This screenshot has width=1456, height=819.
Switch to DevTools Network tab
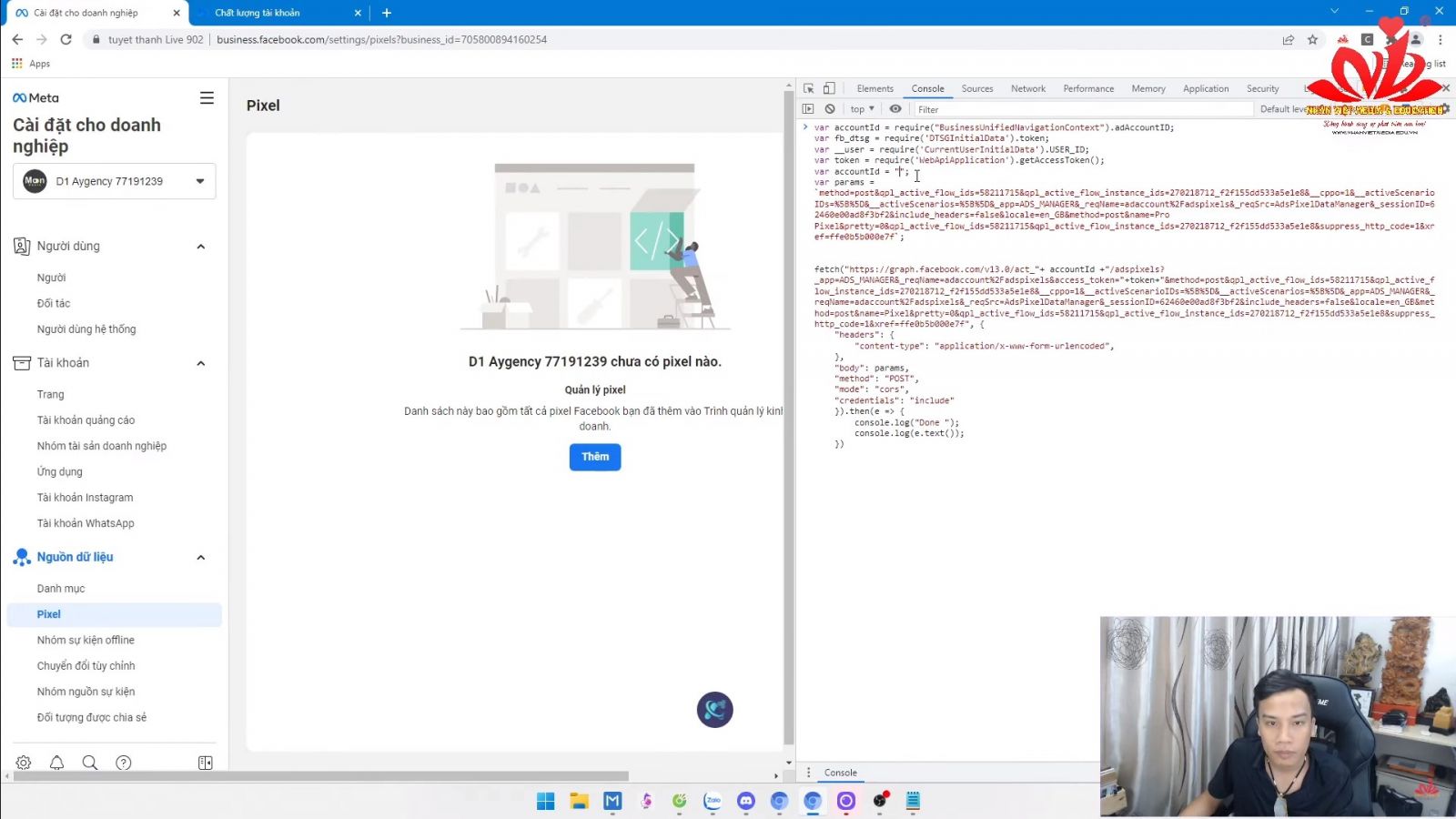(x=1027, y=88)
